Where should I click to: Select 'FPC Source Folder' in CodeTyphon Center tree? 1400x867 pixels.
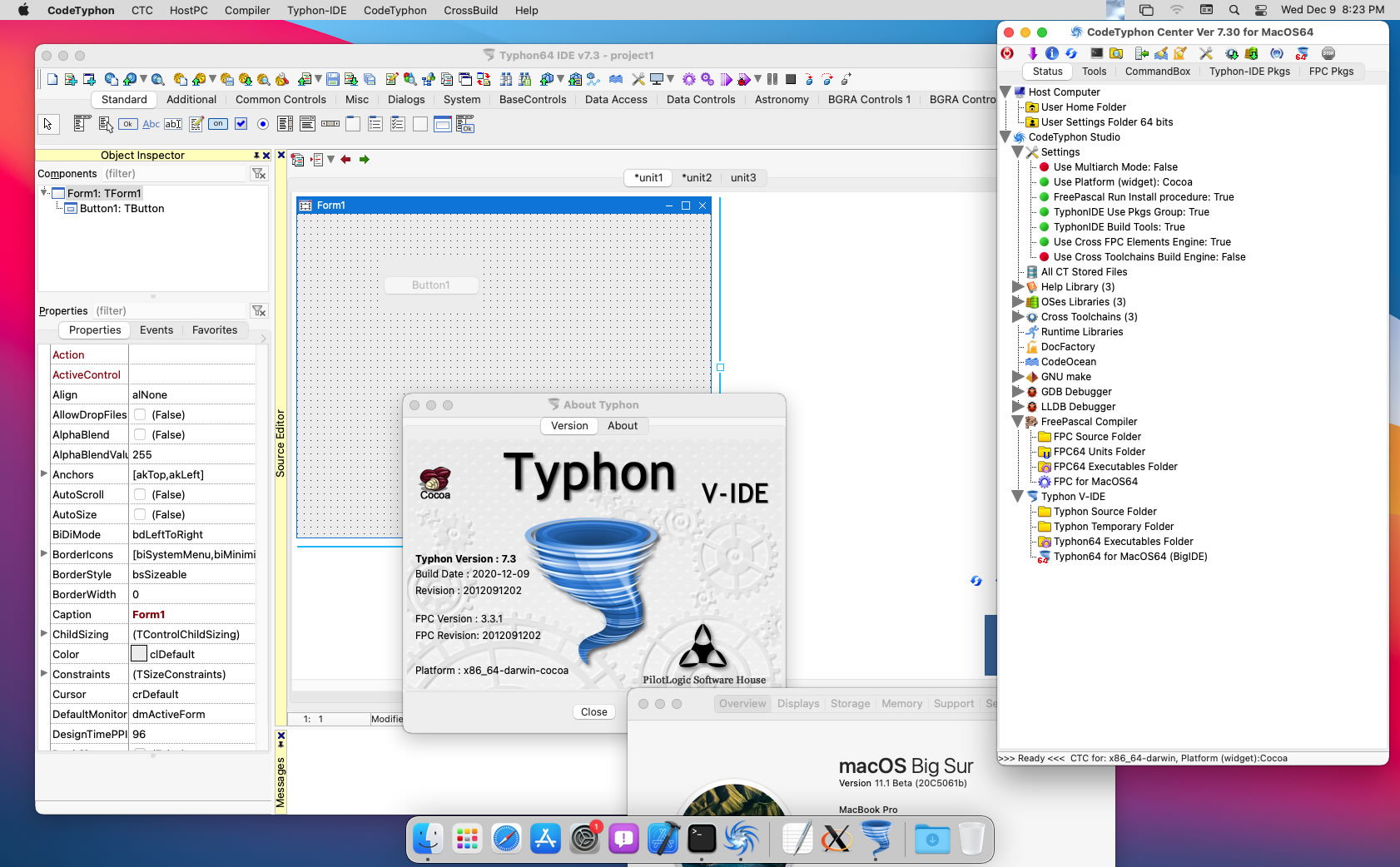coord(1097,437)
